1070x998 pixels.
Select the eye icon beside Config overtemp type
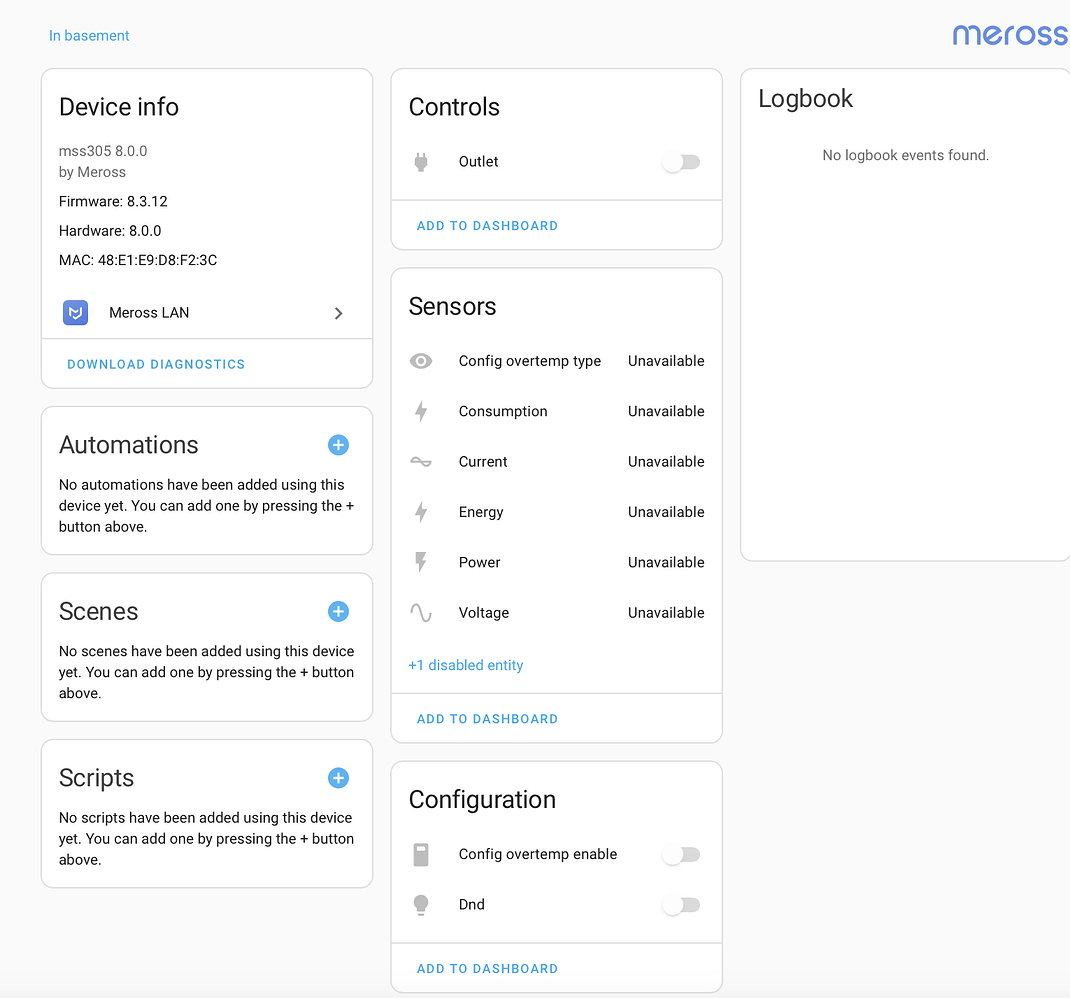(x=421, y=361)
